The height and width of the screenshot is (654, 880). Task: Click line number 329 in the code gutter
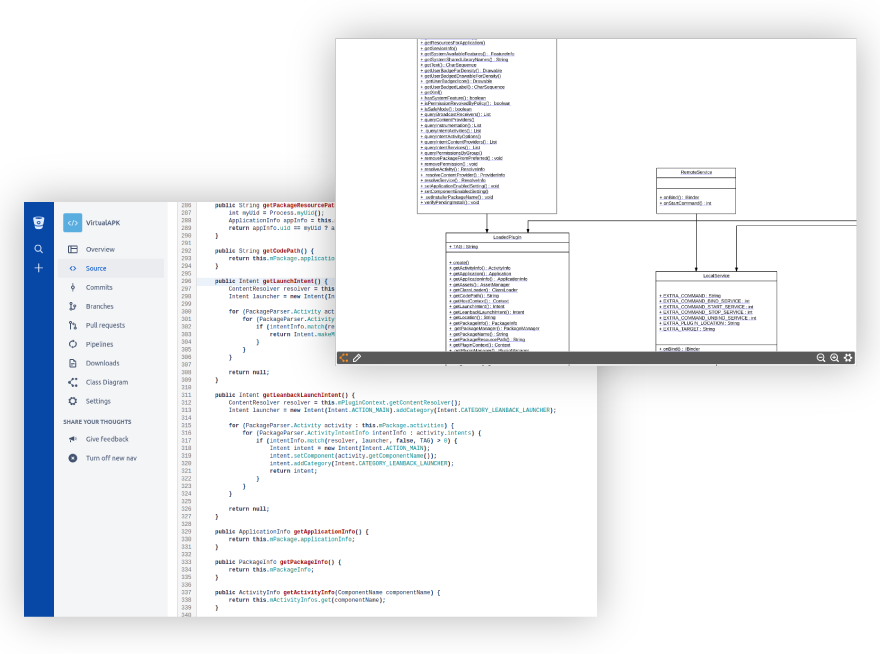point(186,532)
